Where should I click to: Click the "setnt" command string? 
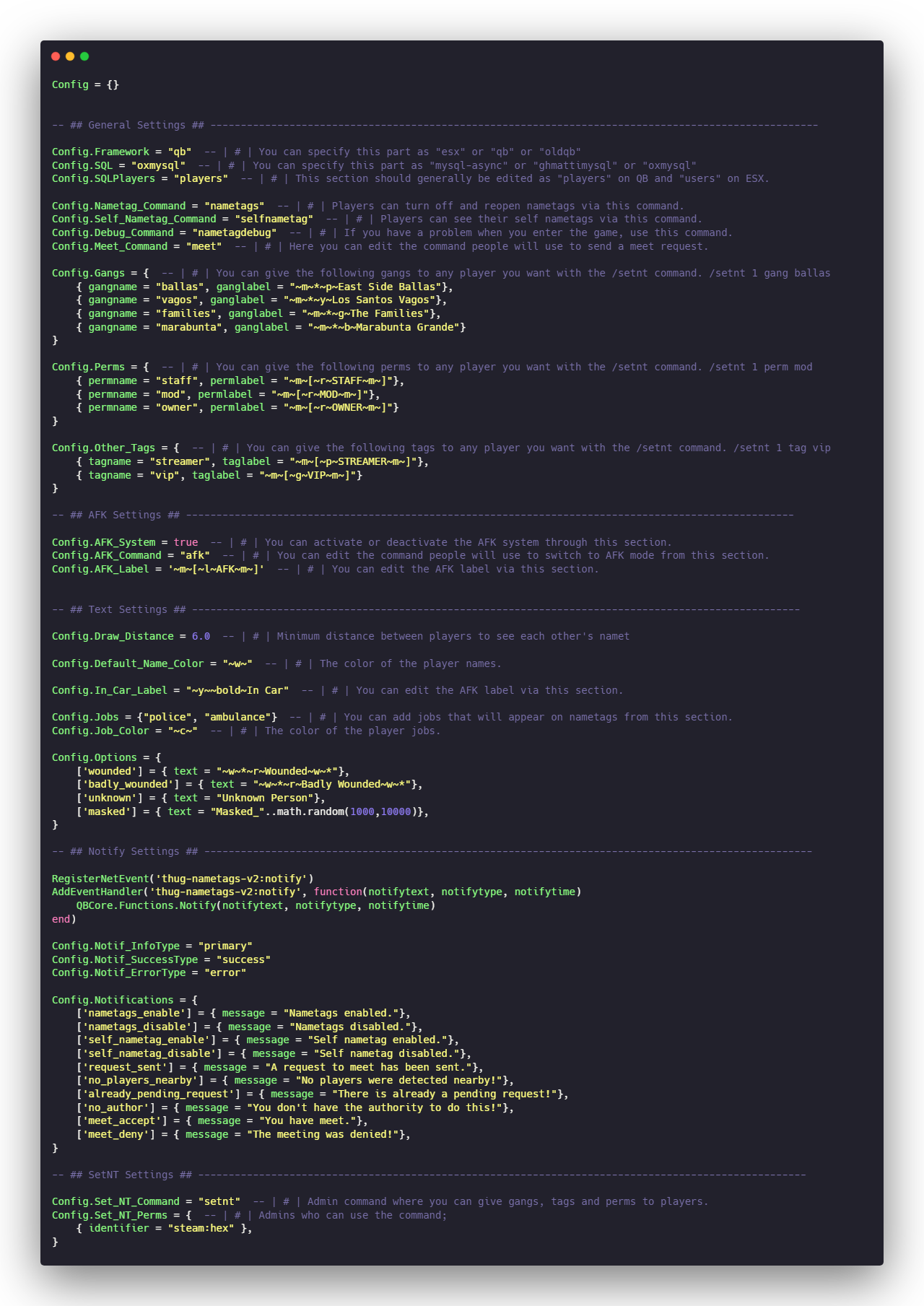coord(219,1201)
